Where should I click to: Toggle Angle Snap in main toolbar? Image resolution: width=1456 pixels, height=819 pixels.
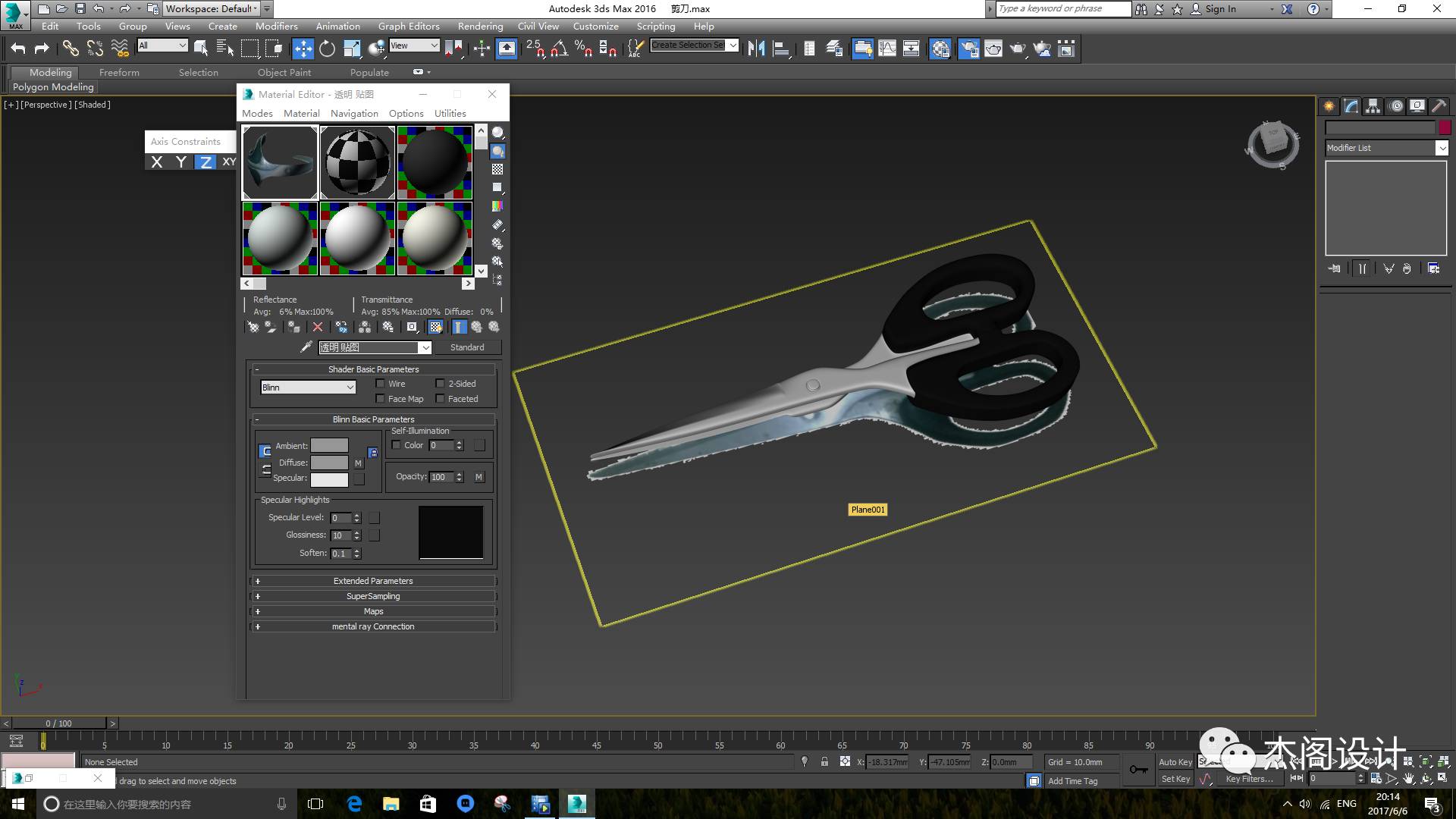559,49
